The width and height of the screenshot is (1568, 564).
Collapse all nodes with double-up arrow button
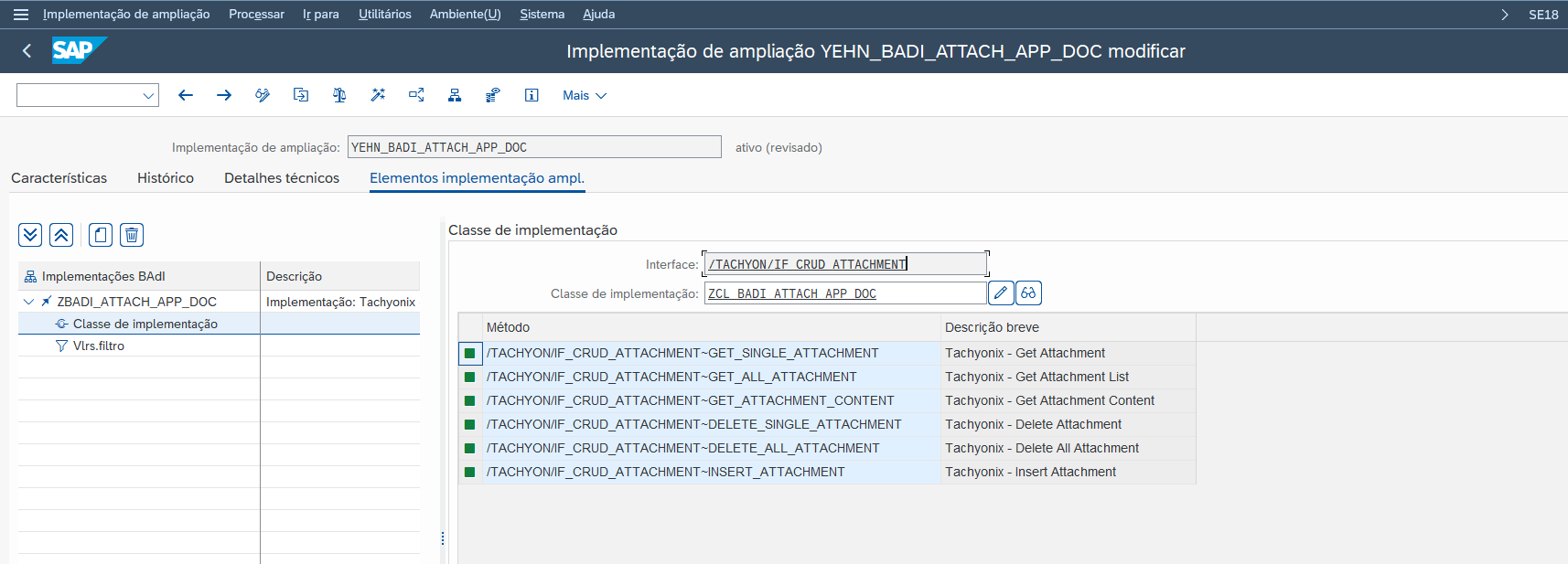61,235
